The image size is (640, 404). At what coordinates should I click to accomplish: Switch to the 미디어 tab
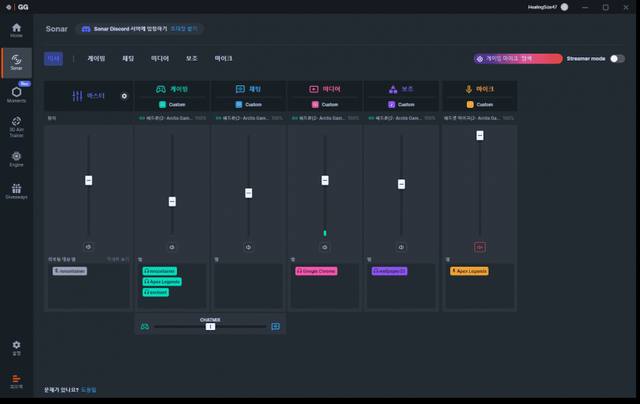(160, 59)
